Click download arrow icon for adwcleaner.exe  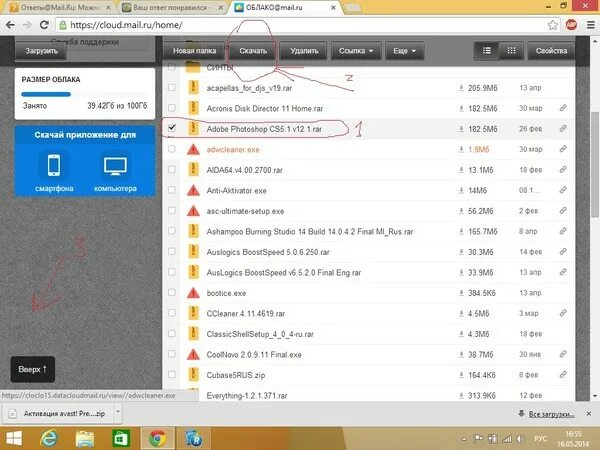[461, 150]
